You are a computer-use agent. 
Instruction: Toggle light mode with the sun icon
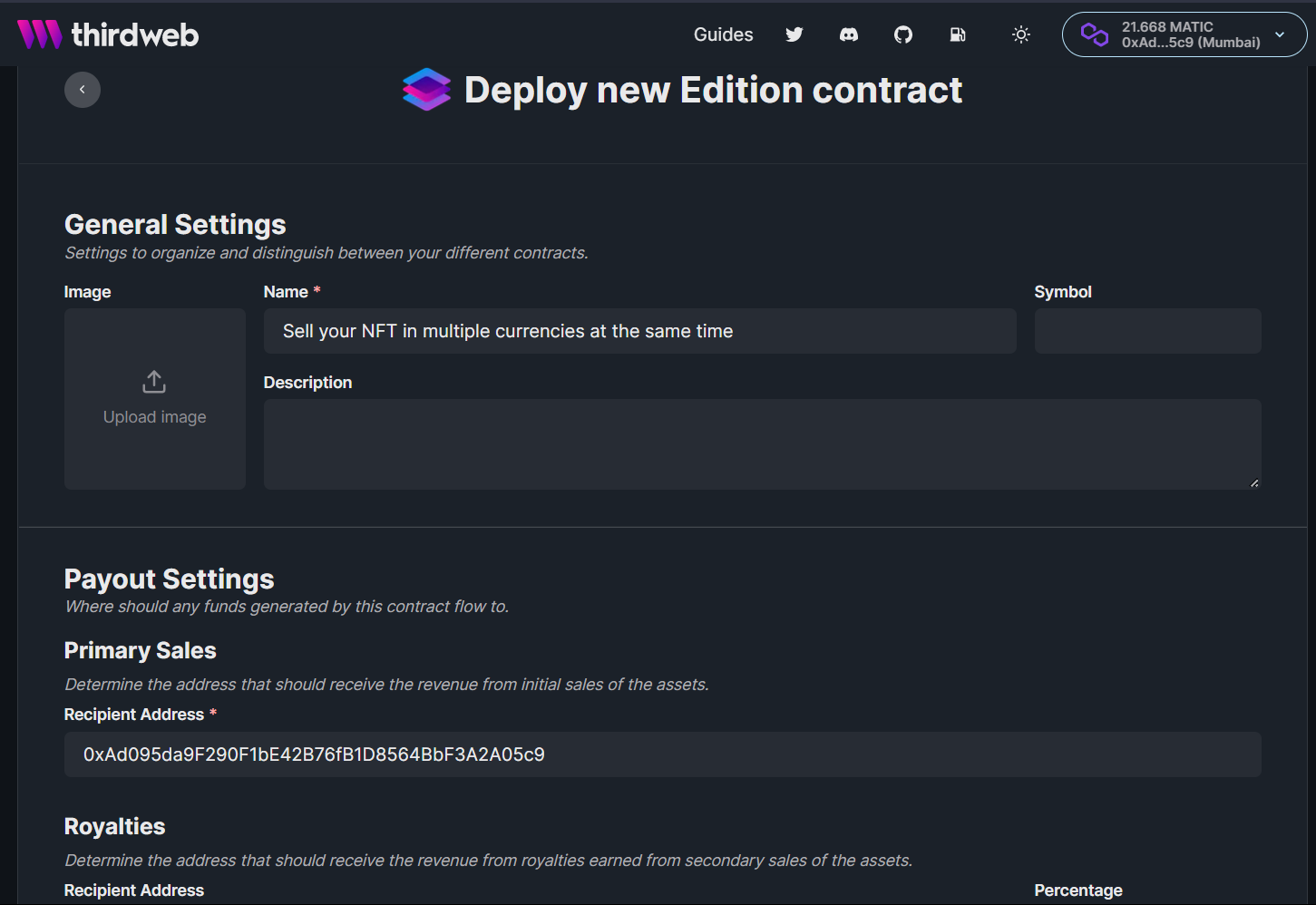pyautogui.click(x=1020, y=34)
